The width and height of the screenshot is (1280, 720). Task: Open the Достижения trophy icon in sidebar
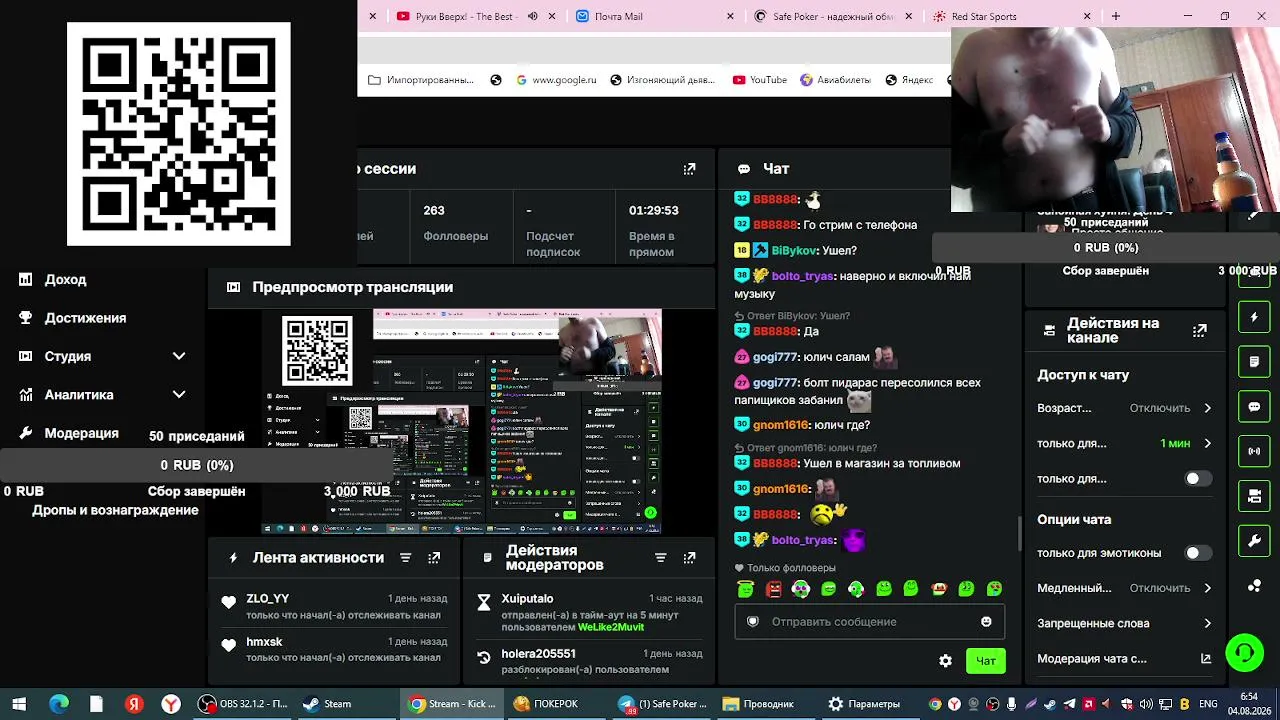pyautogui.click(x=26, y=318)
